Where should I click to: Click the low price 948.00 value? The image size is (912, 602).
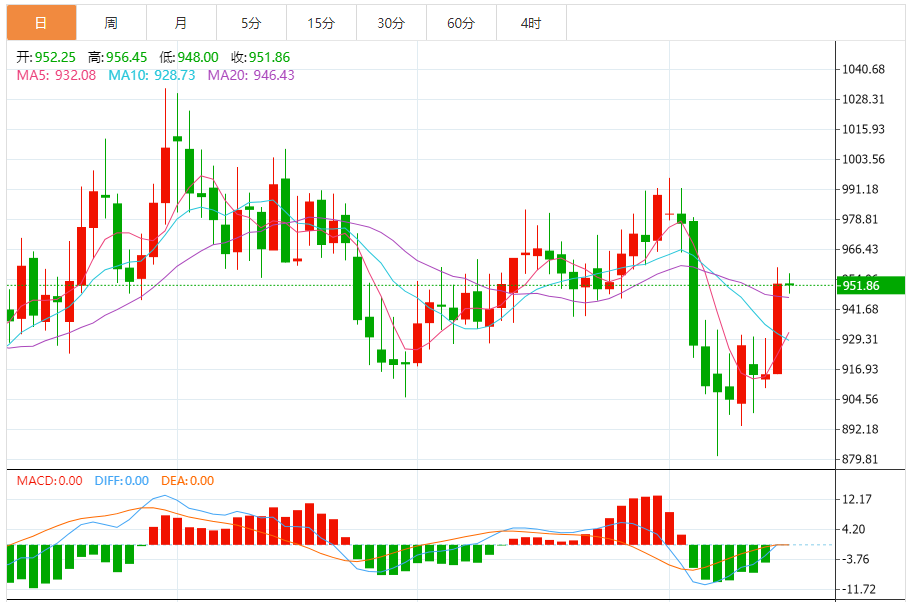[198, 57]
